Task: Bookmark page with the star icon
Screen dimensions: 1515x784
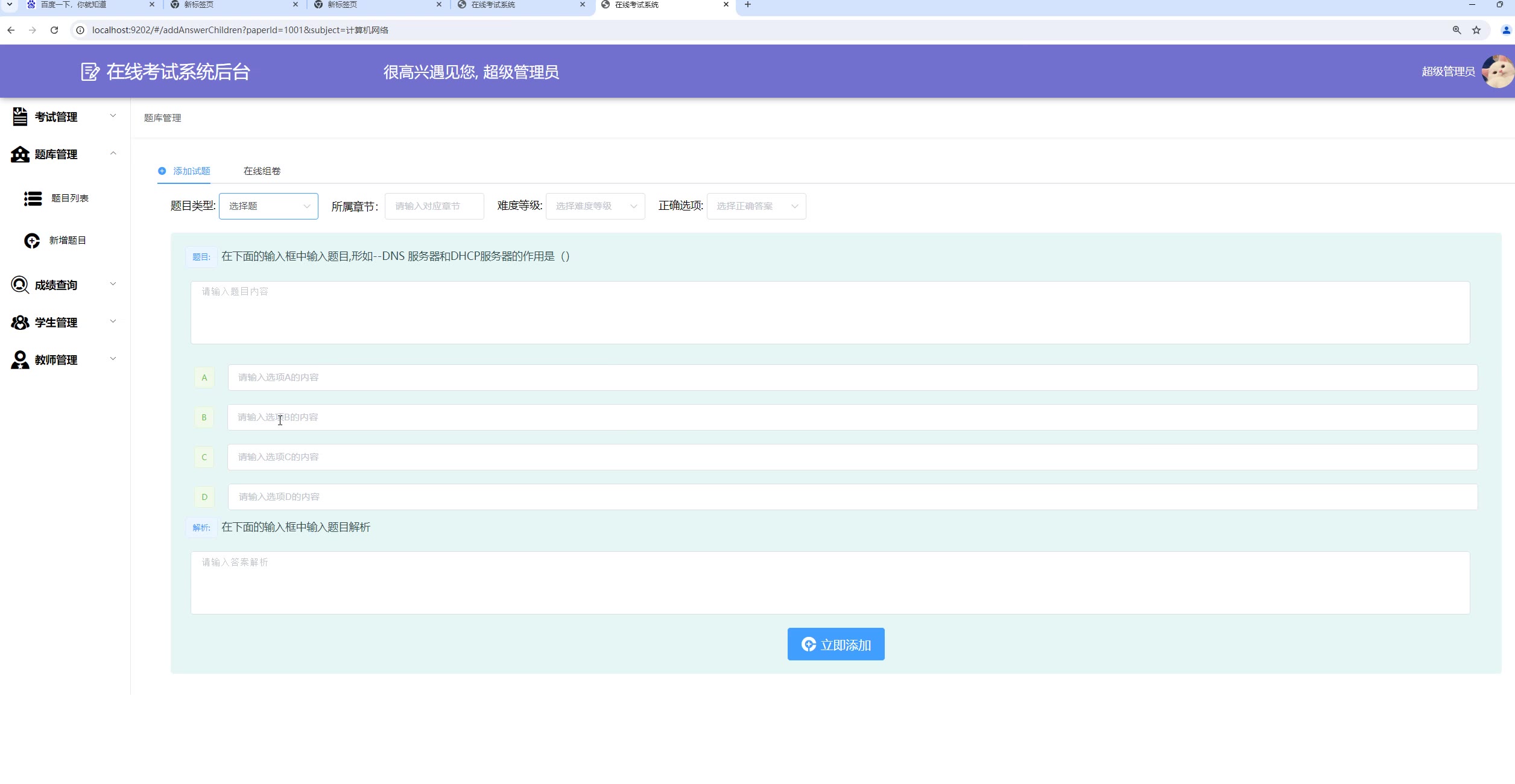Action: (x=1476, y=30)
